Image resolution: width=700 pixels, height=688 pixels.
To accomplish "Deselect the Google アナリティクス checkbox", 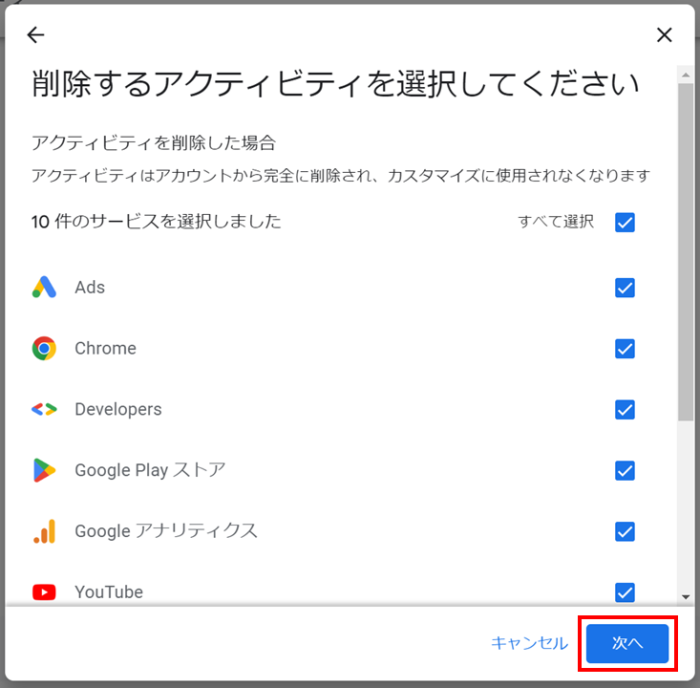I will point(625,532).
